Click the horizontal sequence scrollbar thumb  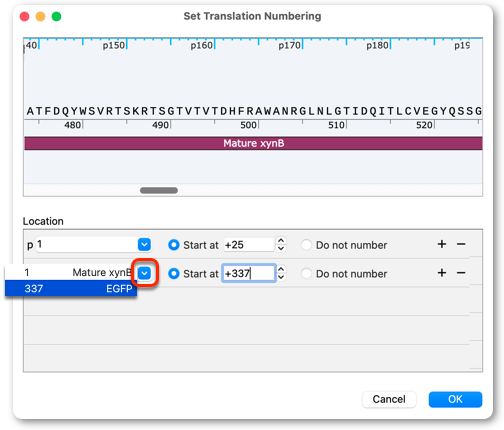pyautogui.click(x=159, y=190)
